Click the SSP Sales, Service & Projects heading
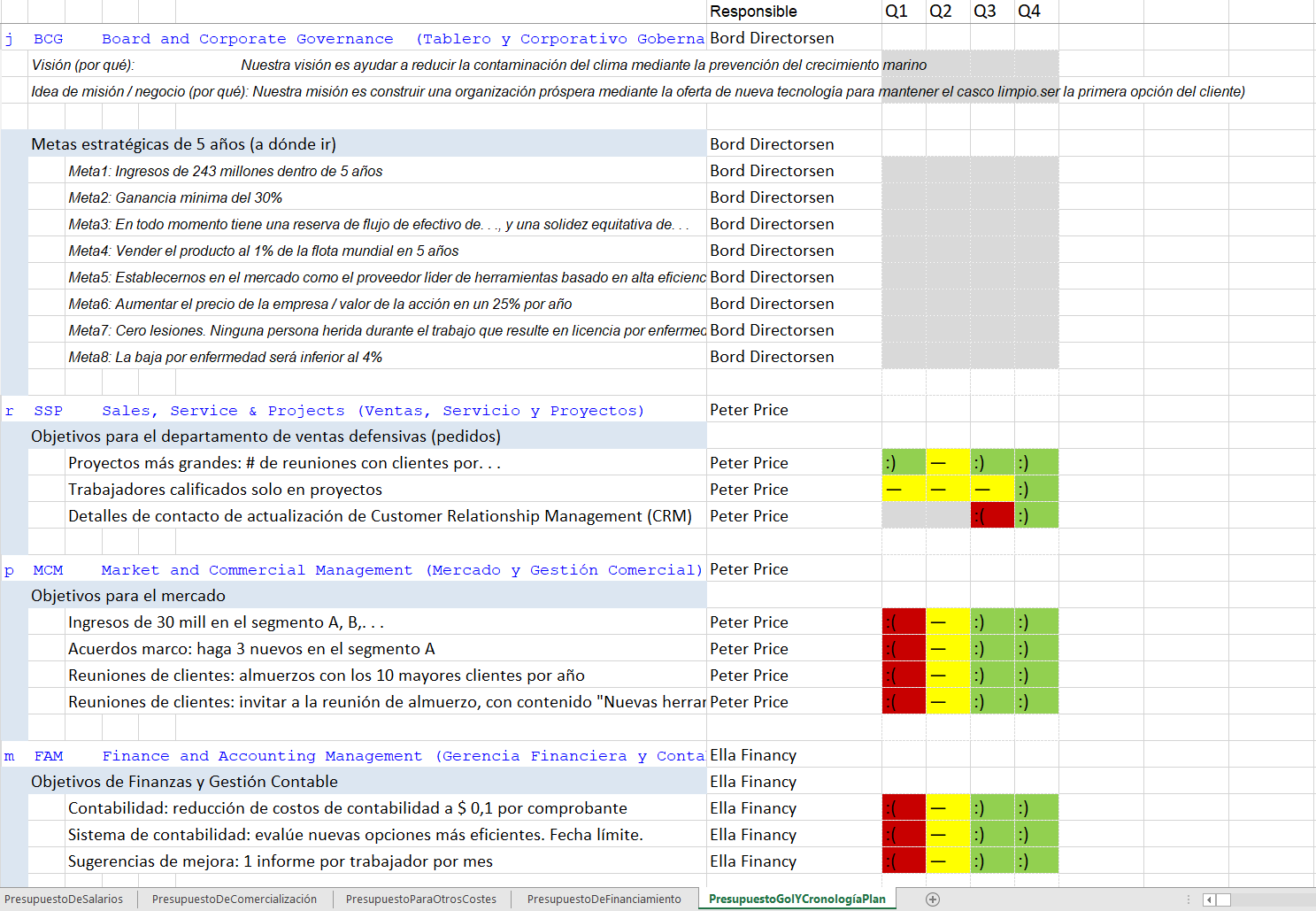This screenshot has width=1316, height=911. pos(338,410)
